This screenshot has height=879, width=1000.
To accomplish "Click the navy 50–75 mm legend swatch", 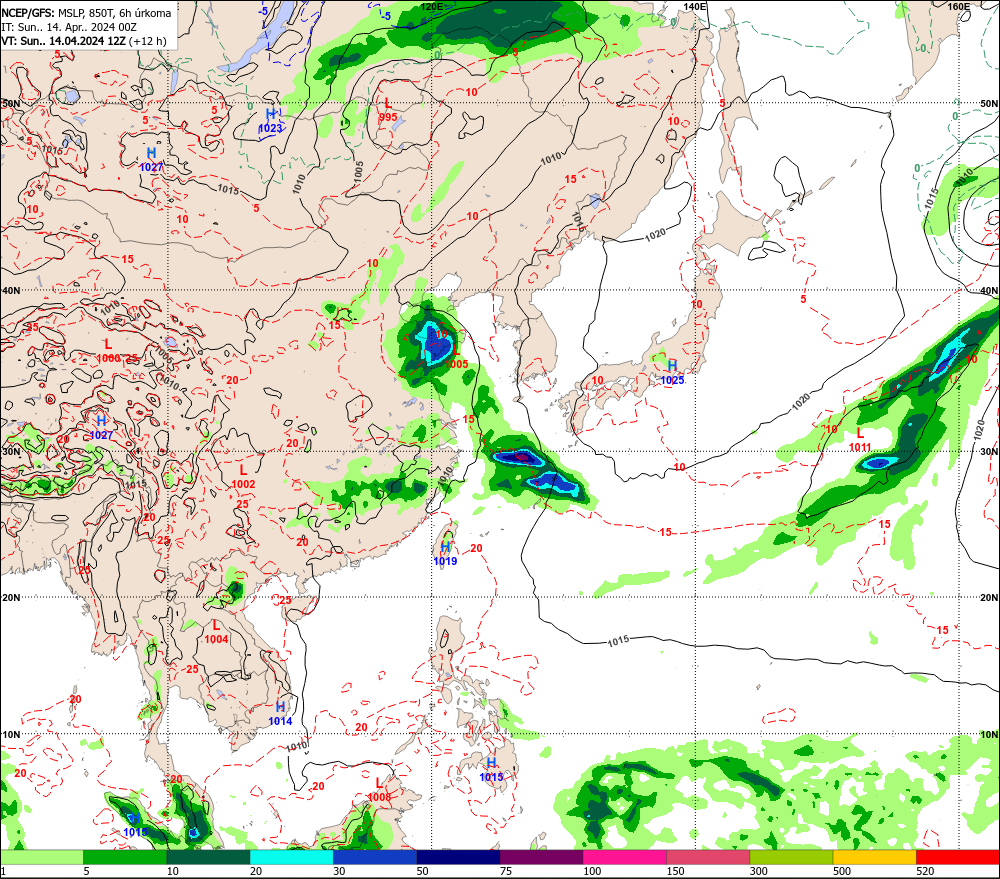I will click(x=458, y=857).
